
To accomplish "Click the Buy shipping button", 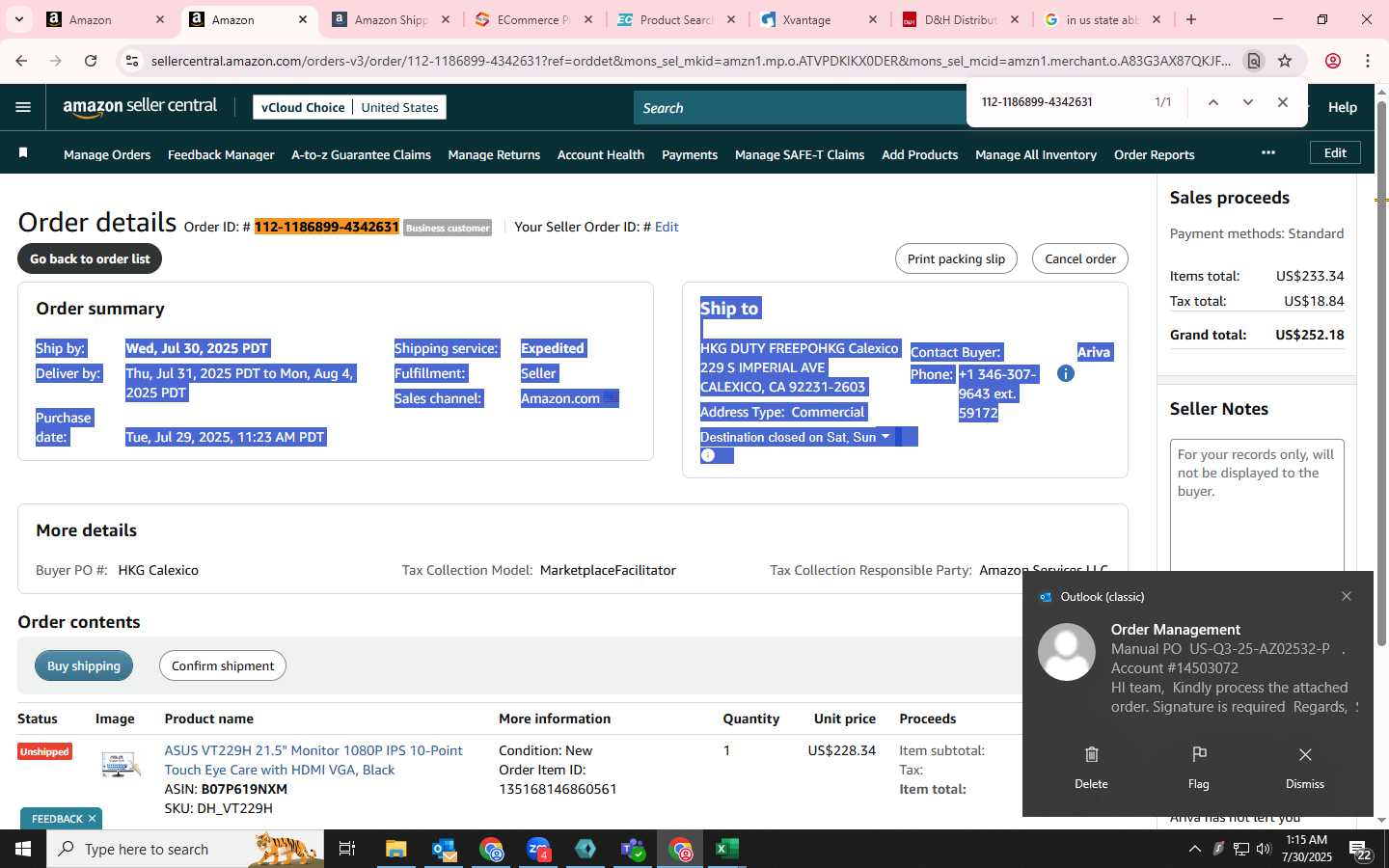I will tap(84, 665).
